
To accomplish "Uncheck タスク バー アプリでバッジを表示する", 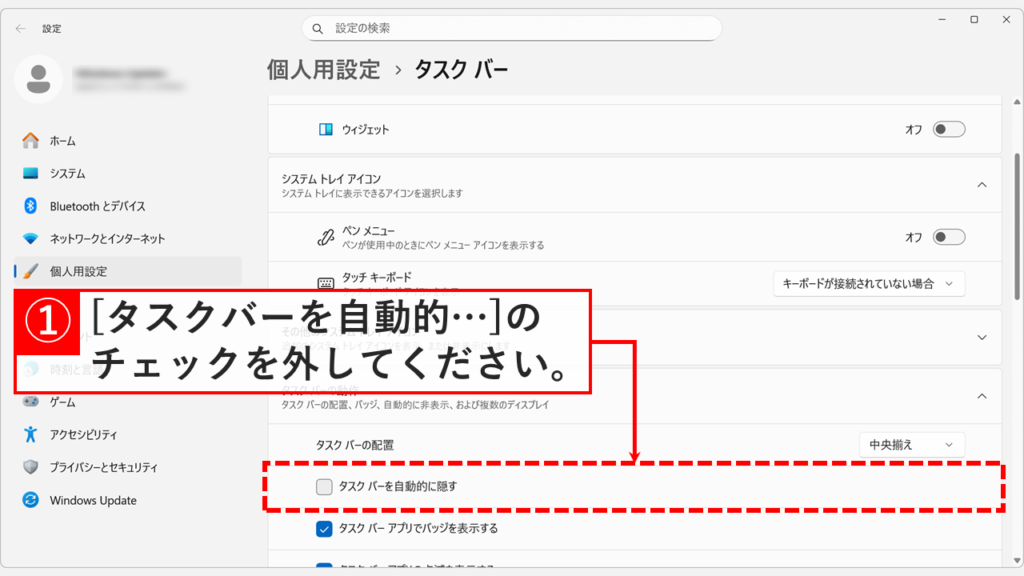I will tap(324, 528).
